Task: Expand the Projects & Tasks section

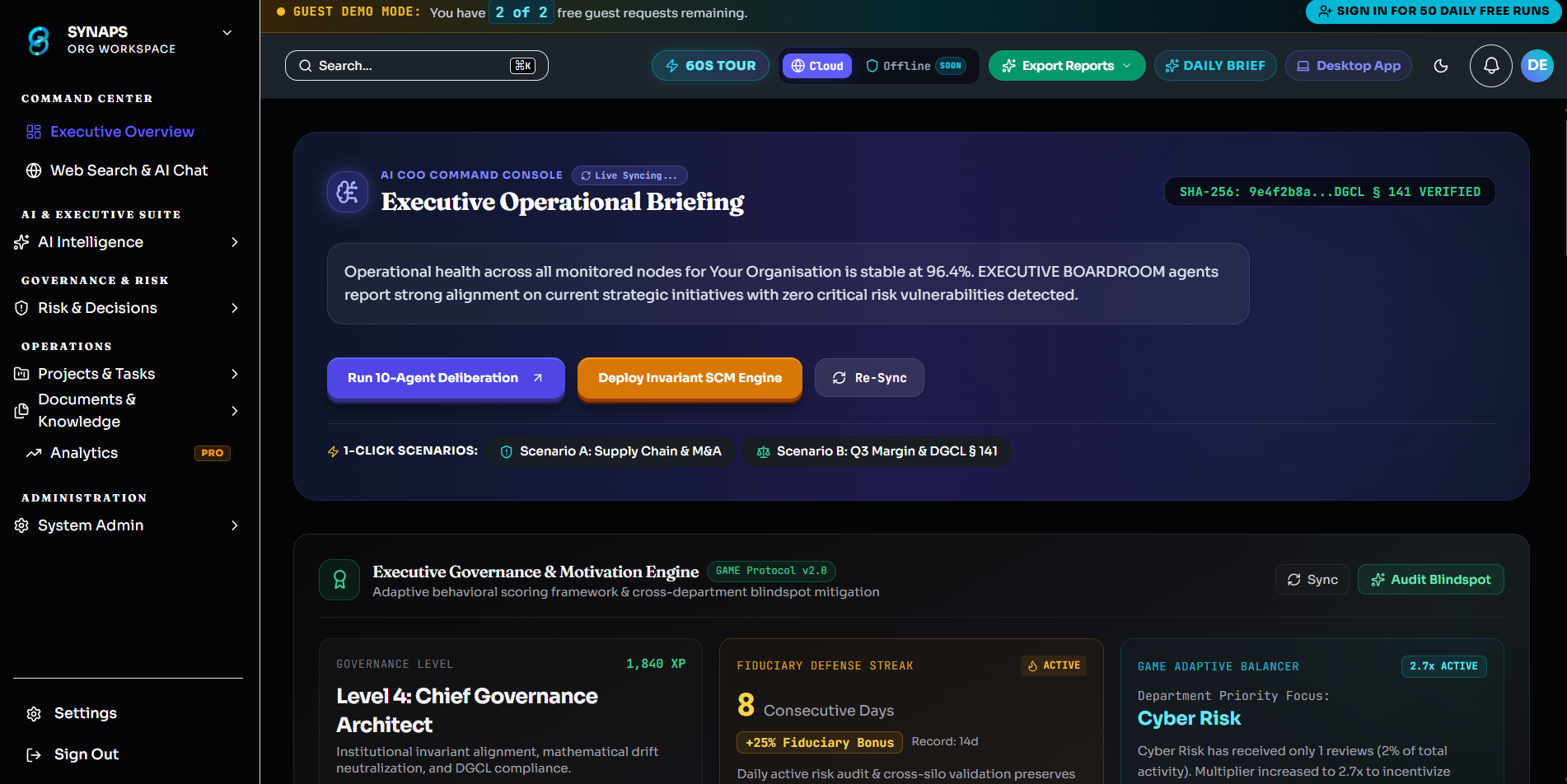Action: coord(235,374)
